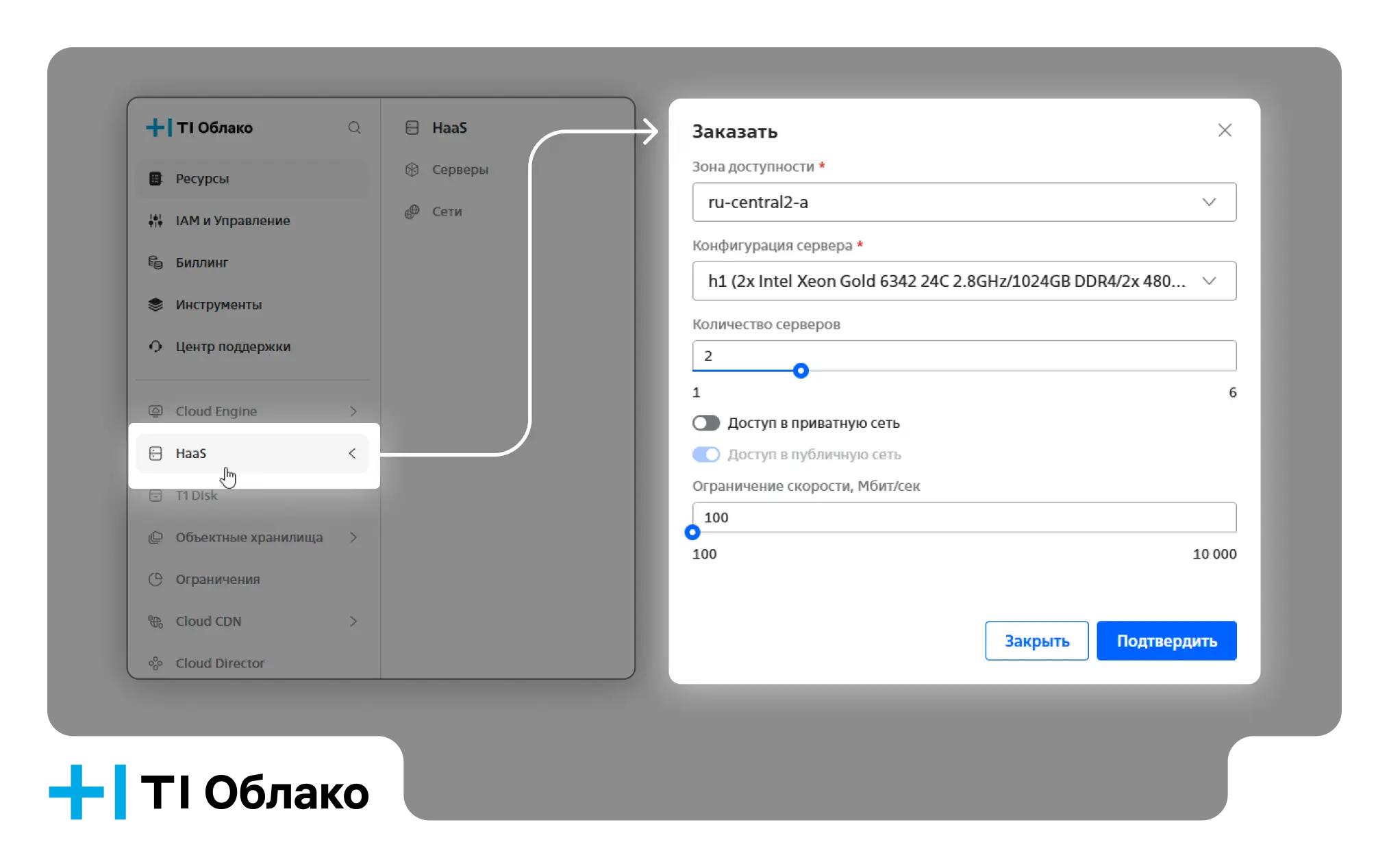Open Центр поддержки
This screenshot has height=868, width=1389.
point(253,346)
